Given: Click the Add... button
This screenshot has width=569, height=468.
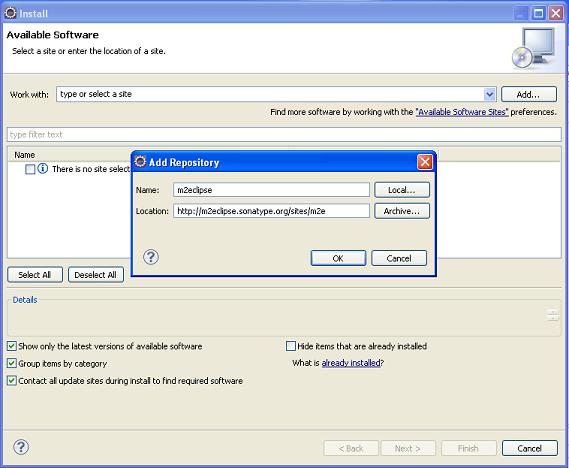Looking at the screenshot, I should pyautogui.click(x=529, y=94).
